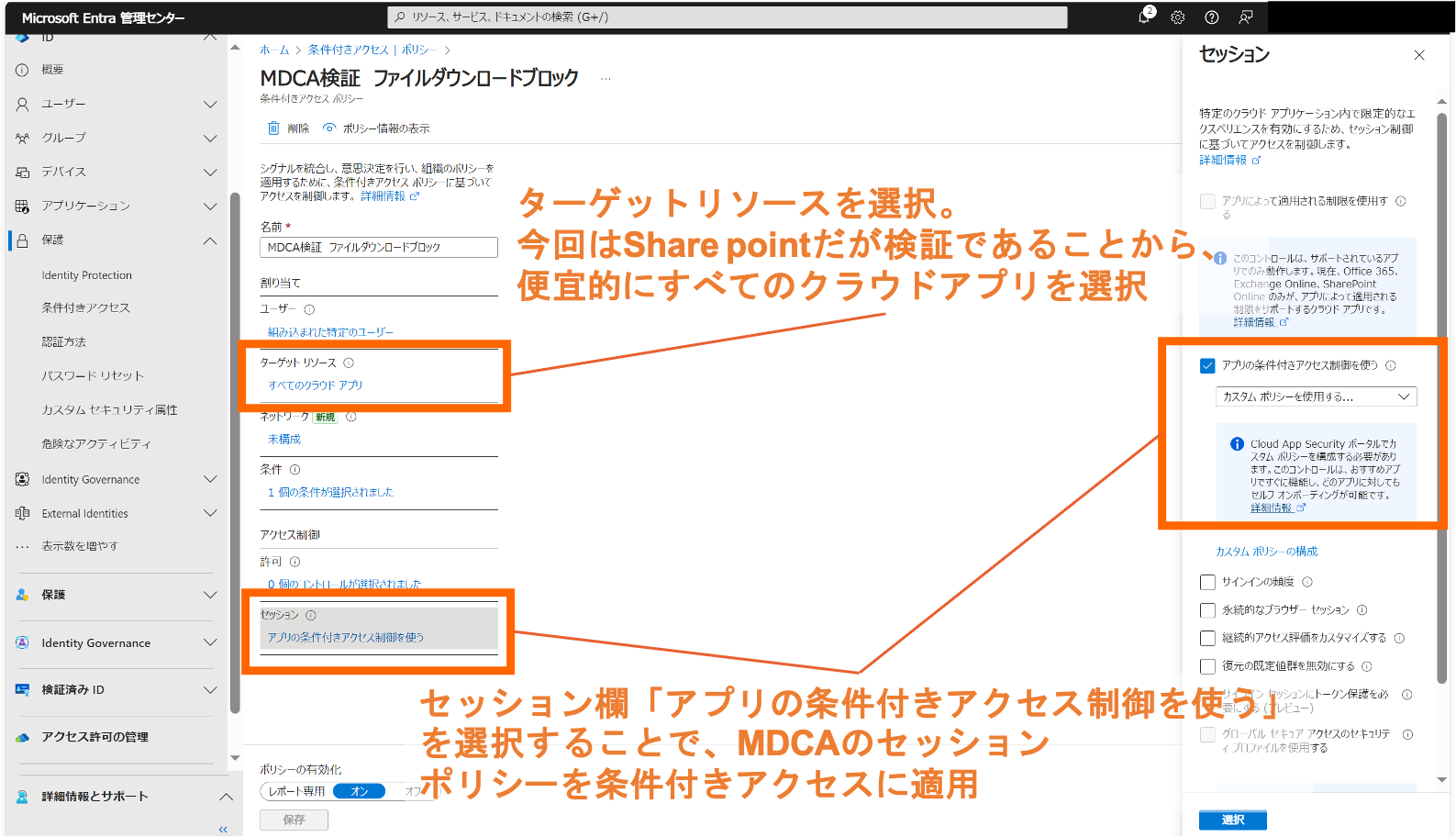
Task: Collapse the left sidebar with double-chevron icon
Action: [x=223, y=829]
